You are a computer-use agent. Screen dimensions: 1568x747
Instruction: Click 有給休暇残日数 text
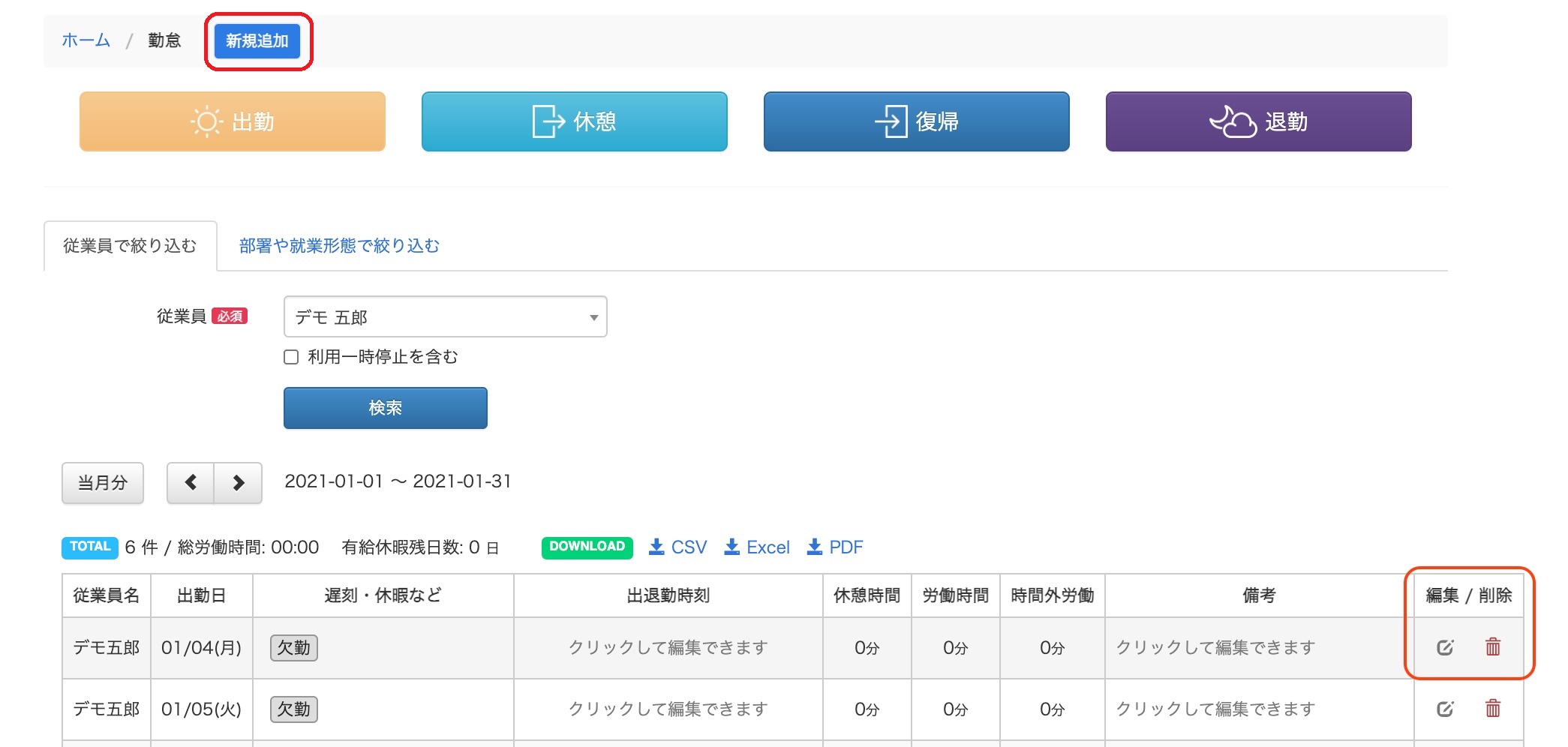coord(420,547)
